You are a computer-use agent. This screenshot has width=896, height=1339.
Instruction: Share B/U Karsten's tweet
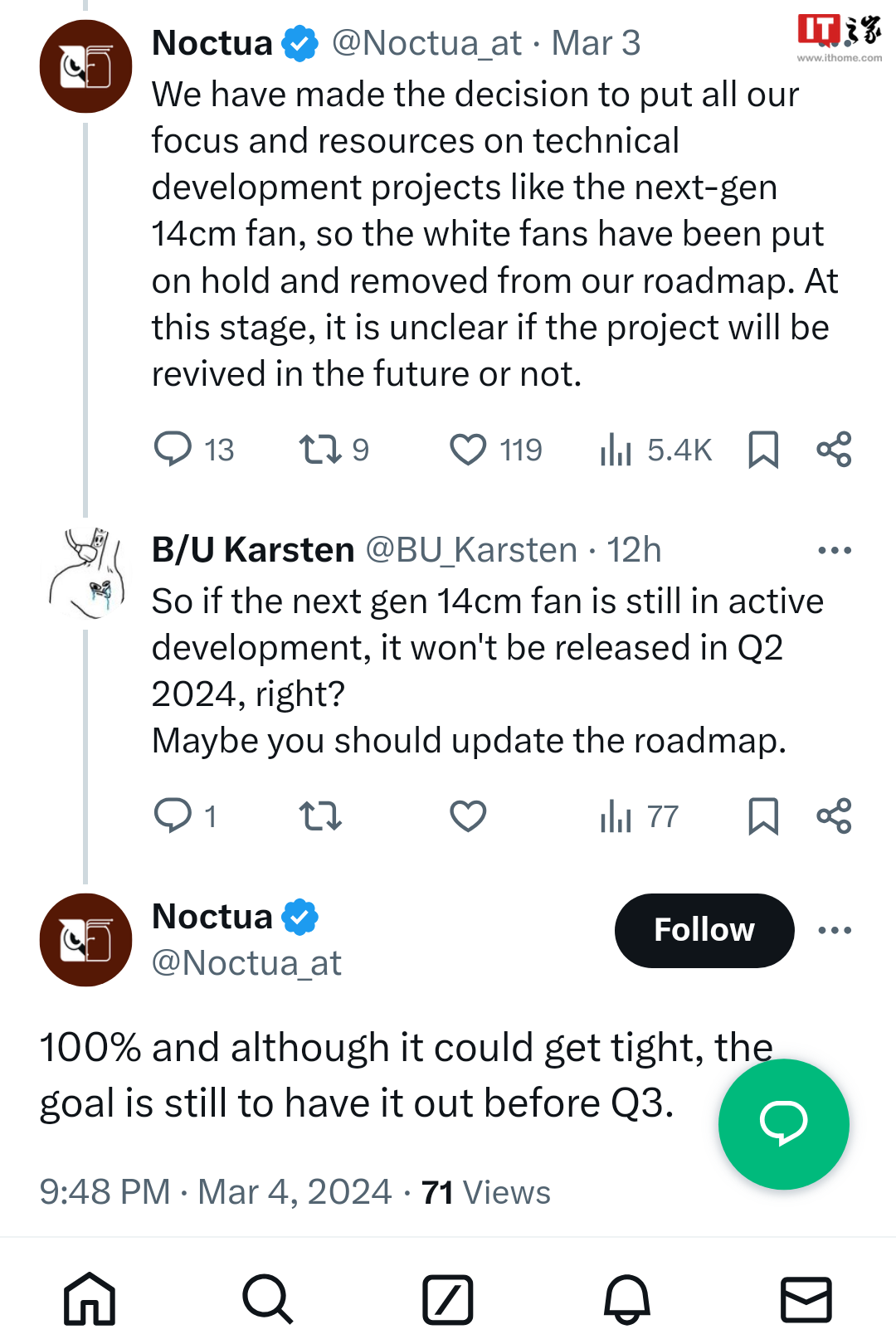pyautogui.click(x=834, y=816)
